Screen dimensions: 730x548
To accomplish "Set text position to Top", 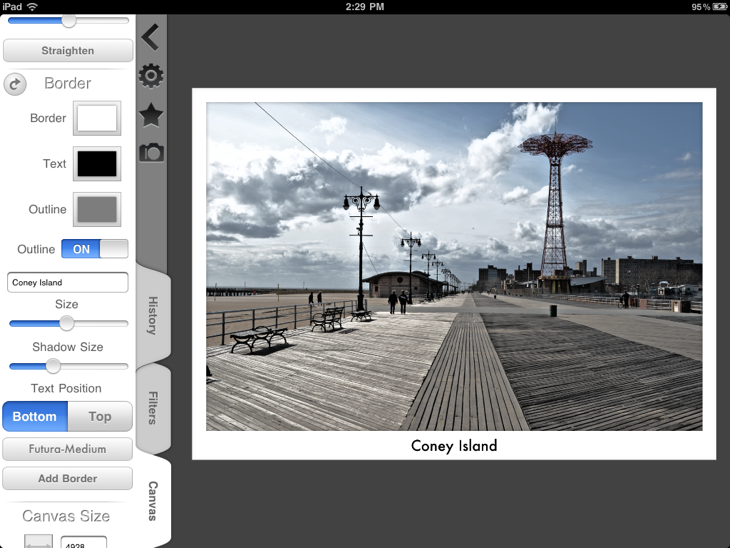I will [x=100, y=417].
